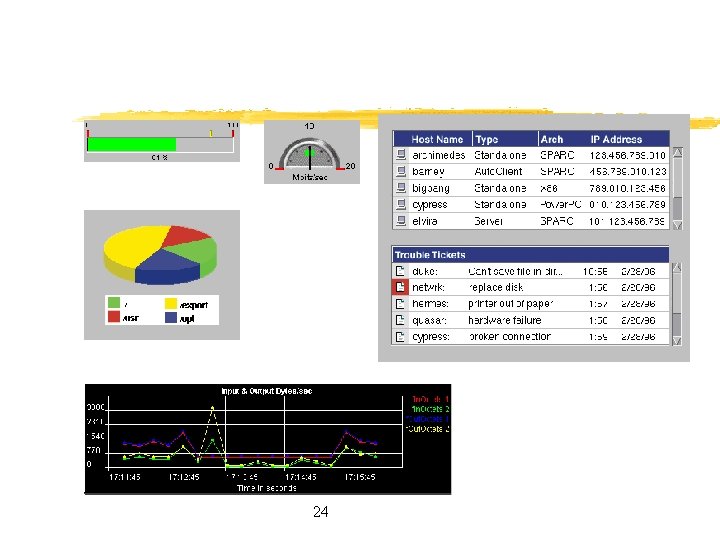Click 'quasar:' ticket host name

tap(429, 321)
